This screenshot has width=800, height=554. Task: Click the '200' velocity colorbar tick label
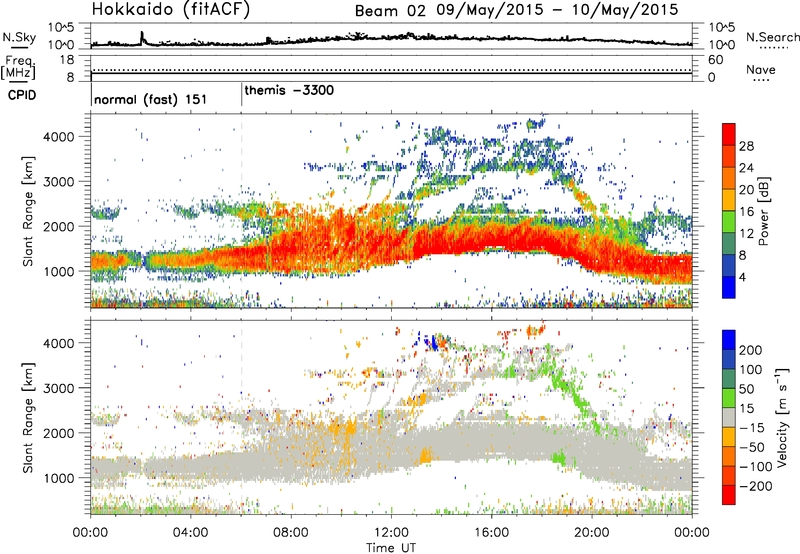click(751, 350)
